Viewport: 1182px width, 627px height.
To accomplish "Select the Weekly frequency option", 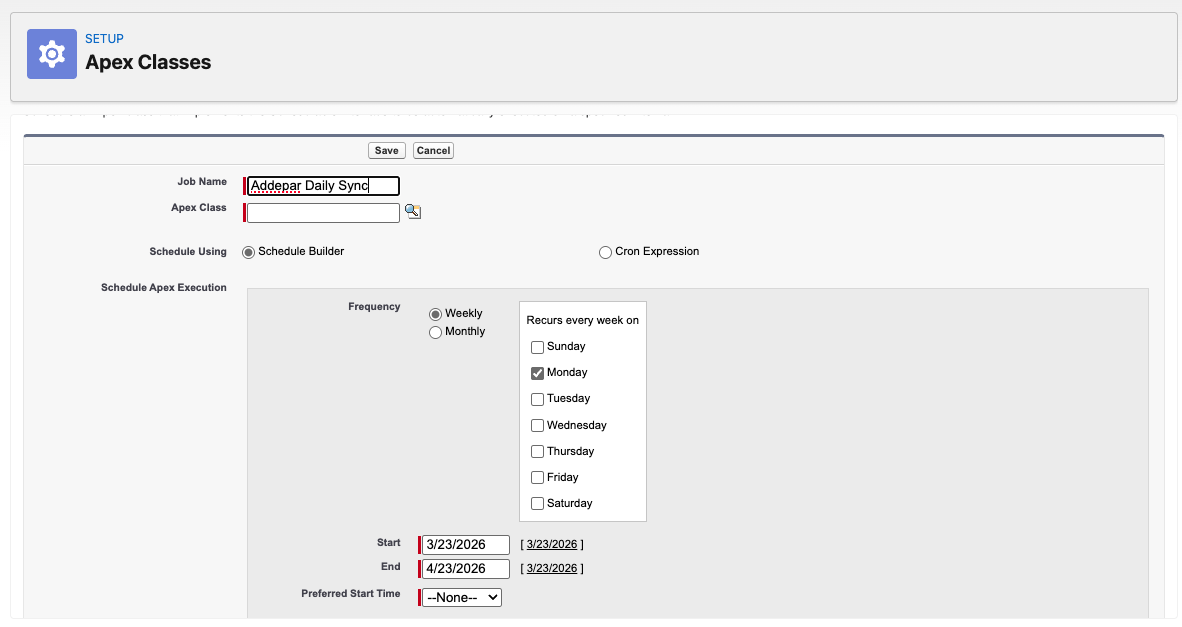I will tap(435, 314).
